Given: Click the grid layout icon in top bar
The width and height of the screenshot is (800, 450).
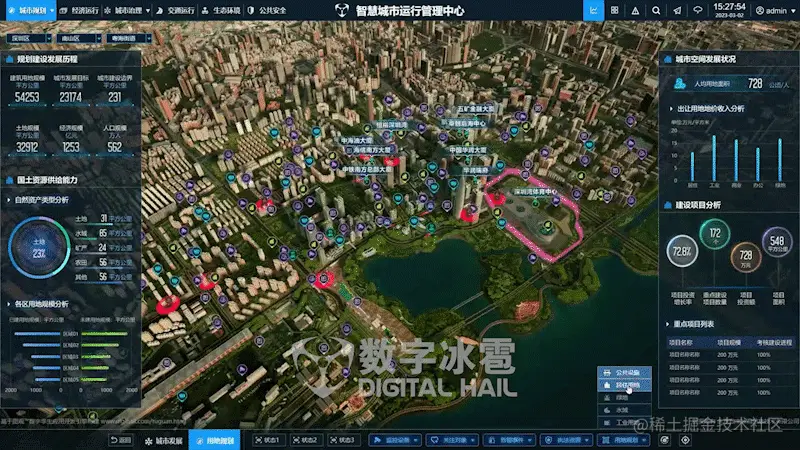Looking at the screenshot, I should coord(615,10).
